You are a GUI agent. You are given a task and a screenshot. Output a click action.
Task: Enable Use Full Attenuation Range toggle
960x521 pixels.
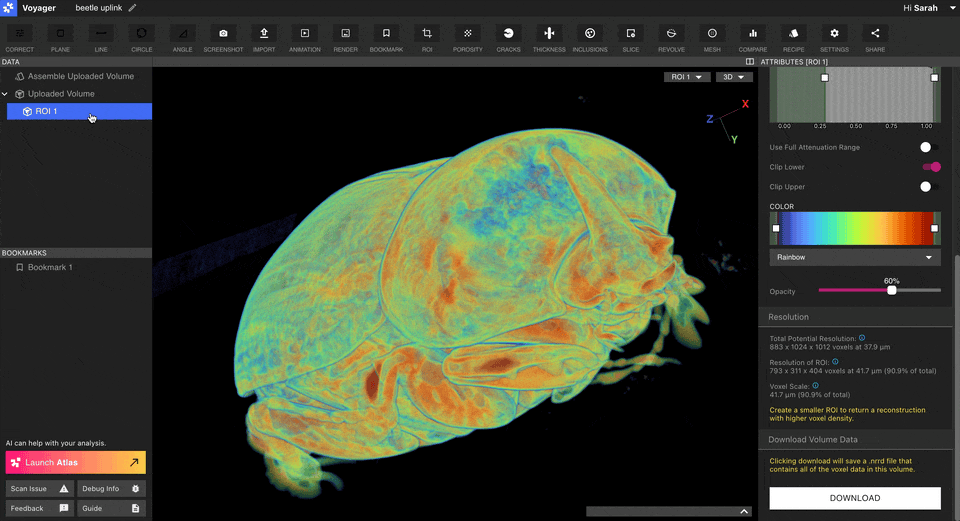[x=930, y=147]
